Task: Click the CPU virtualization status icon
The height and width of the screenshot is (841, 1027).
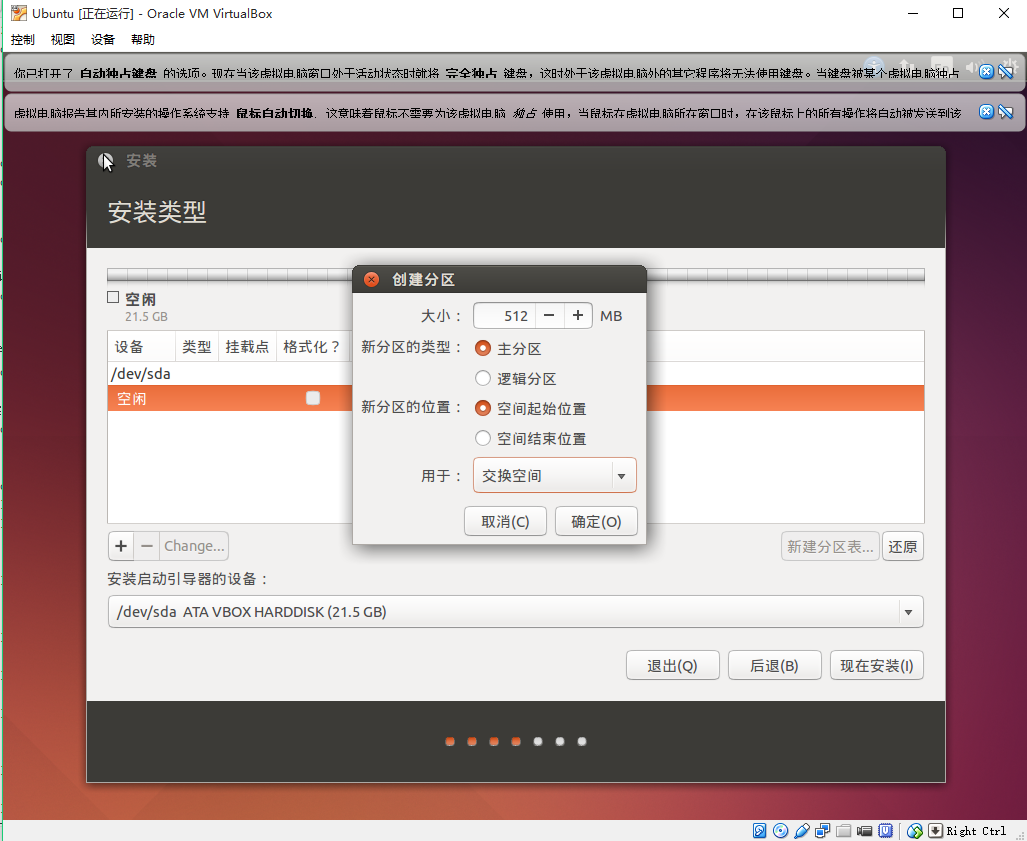Action: [886, 831]
